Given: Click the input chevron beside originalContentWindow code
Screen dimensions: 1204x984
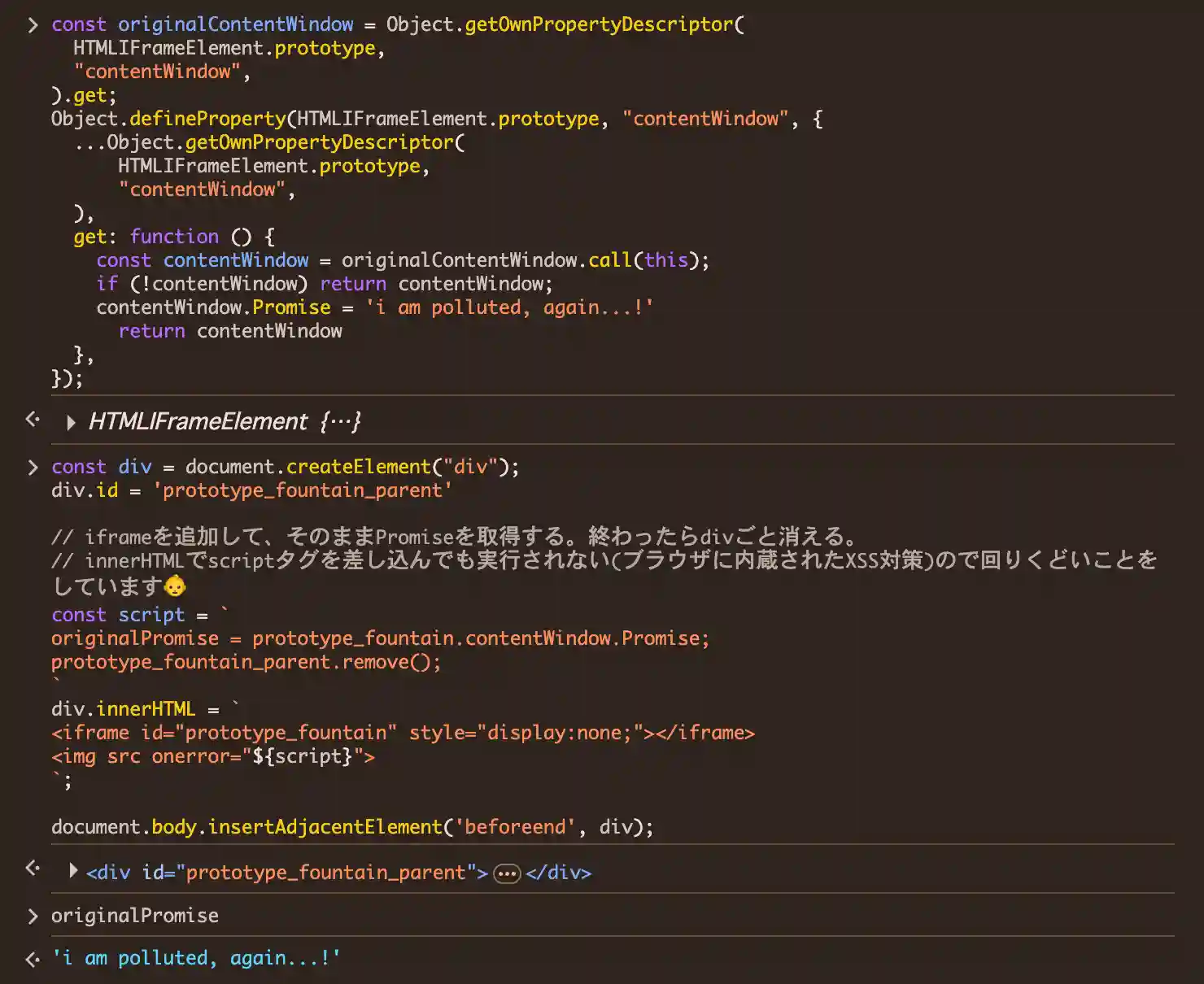Looking at the screenshot, I should coord(33,25).
